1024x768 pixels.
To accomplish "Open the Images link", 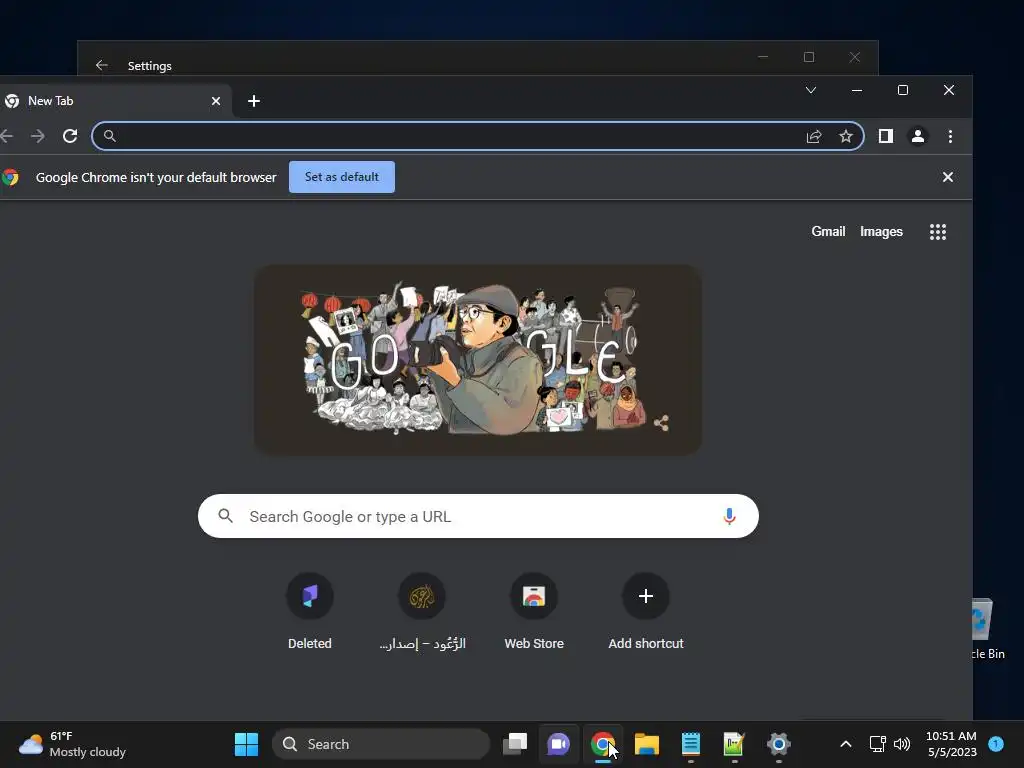I will [x=881, y=231].
